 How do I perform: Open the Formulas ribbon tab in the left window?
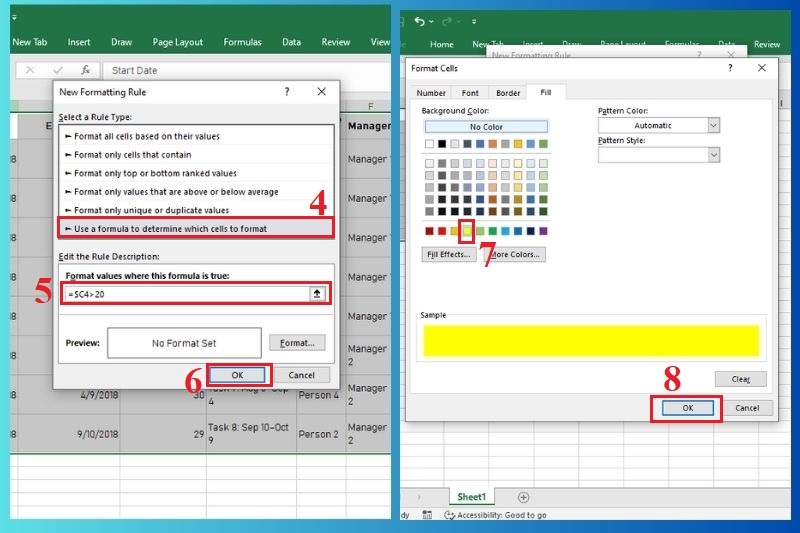242,42
